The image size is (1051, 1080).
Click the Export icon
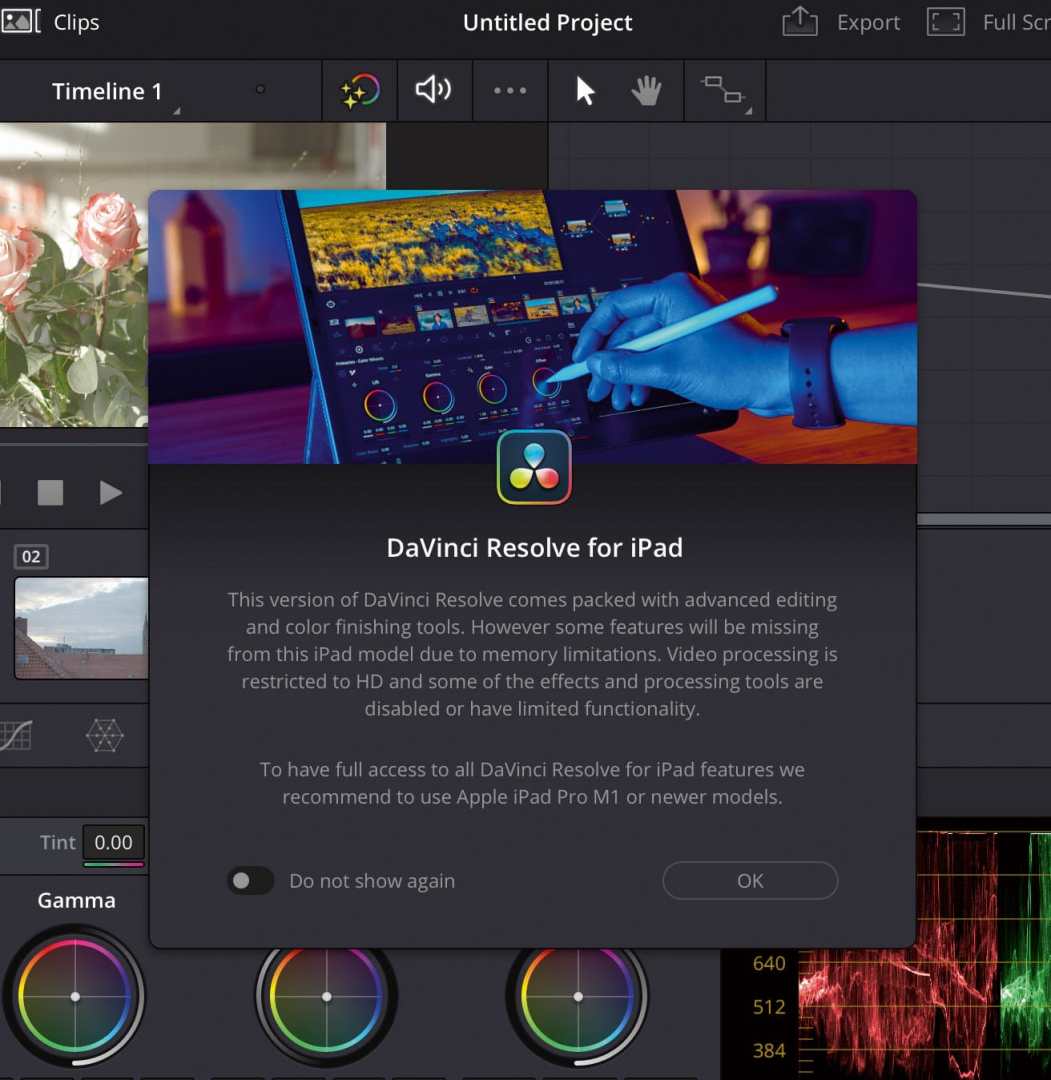(x=799, y=22)
